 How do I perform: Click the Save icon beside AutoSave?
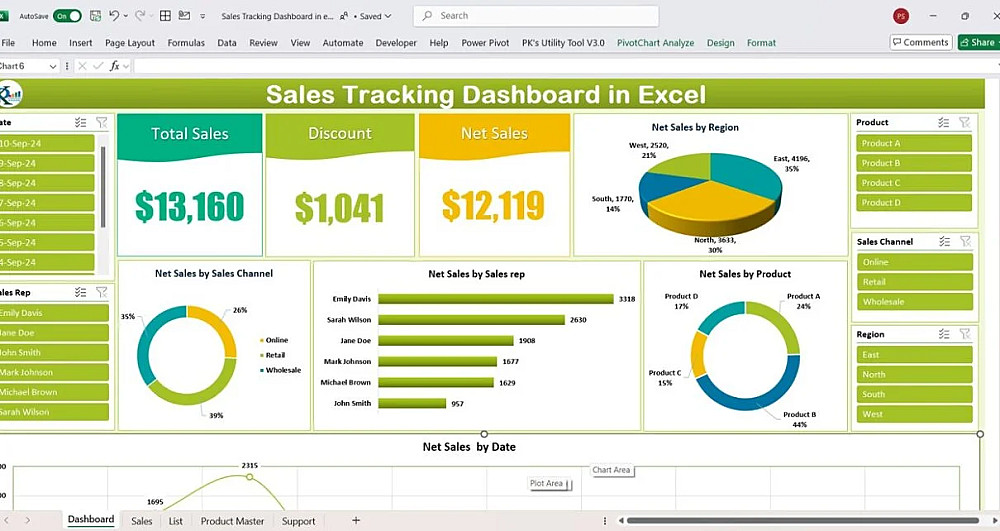tap(95, 16)
